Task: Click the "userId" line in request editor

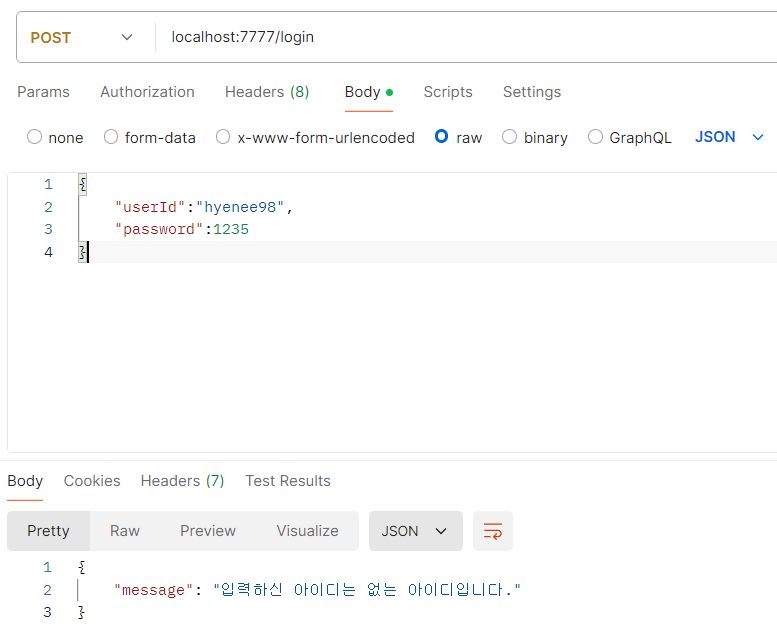Action: pos(204,207)
